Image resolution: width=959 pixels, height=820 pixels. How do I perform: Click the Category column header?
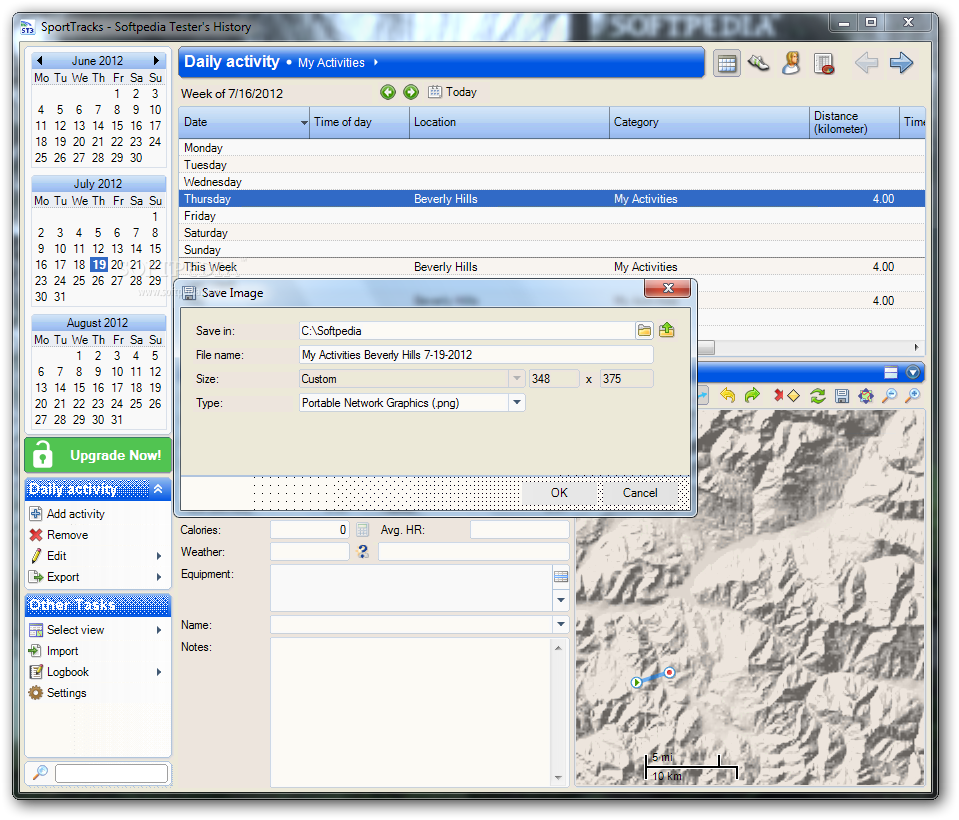pos(709,122)
